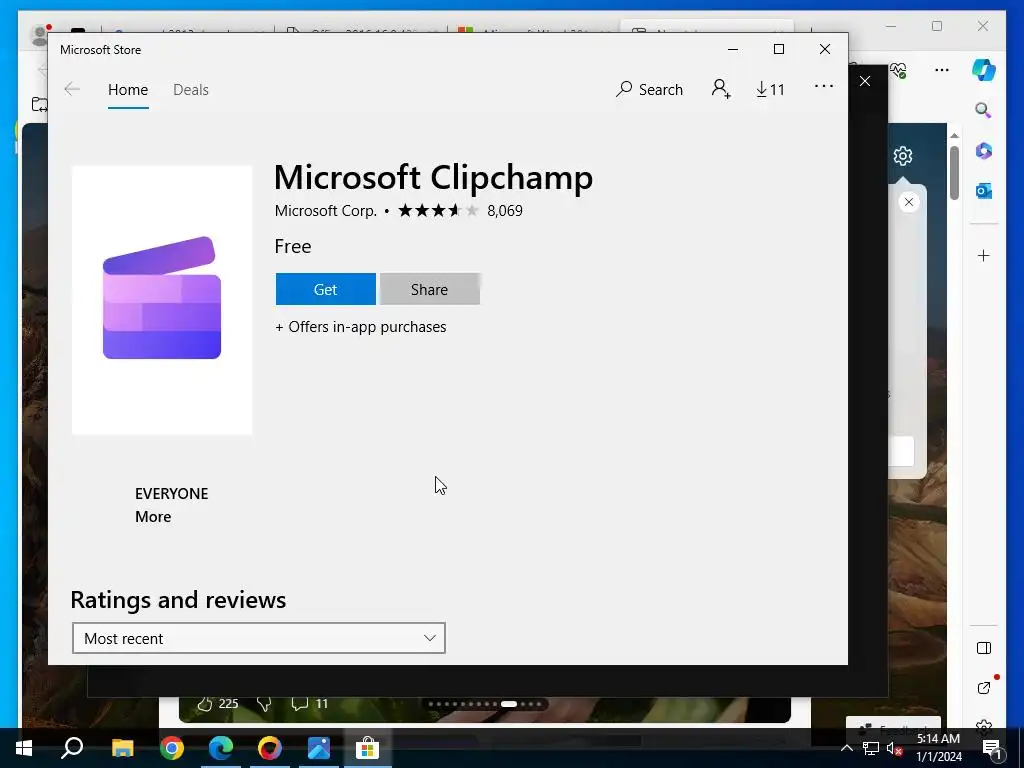Viewport: 1024px width, 768px height.
Task: Click the Clipchamp app logo image
Action: [x=162, y=300]
